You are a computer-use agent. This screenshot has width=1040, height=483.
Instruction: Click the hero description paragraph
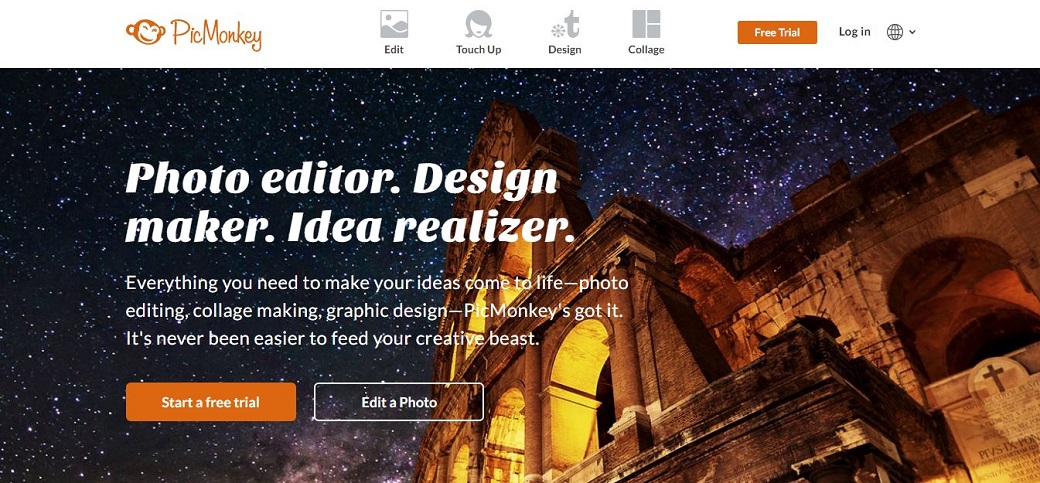pos(377,311)
